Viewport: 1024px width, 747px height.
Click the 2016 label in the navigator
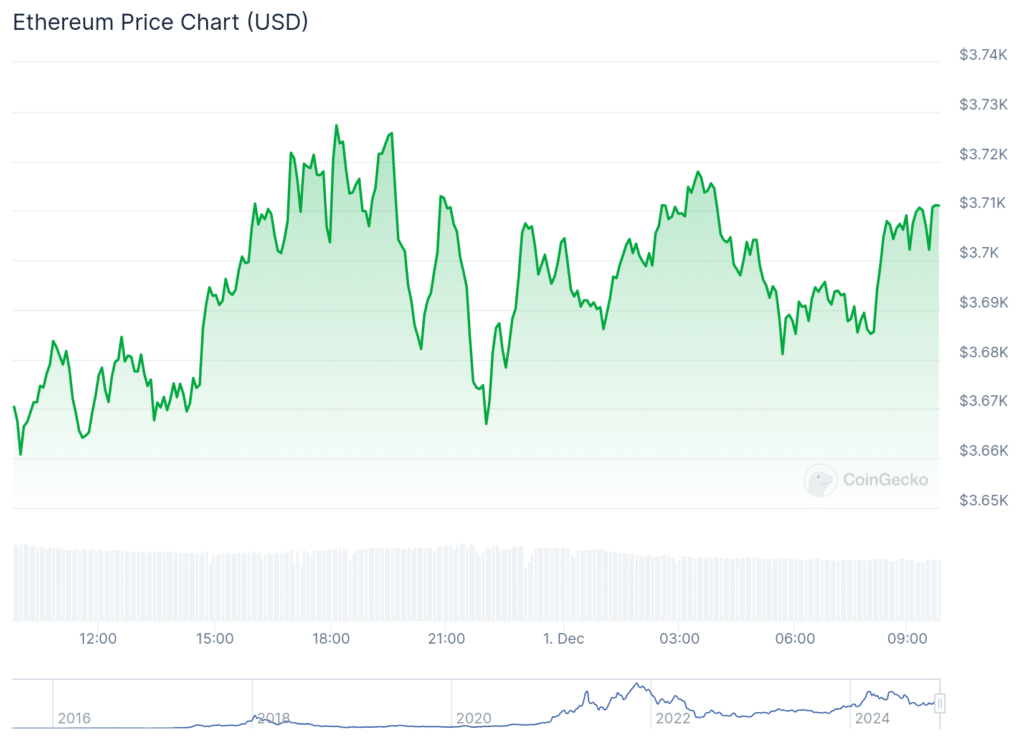click(x=74, y=718)
